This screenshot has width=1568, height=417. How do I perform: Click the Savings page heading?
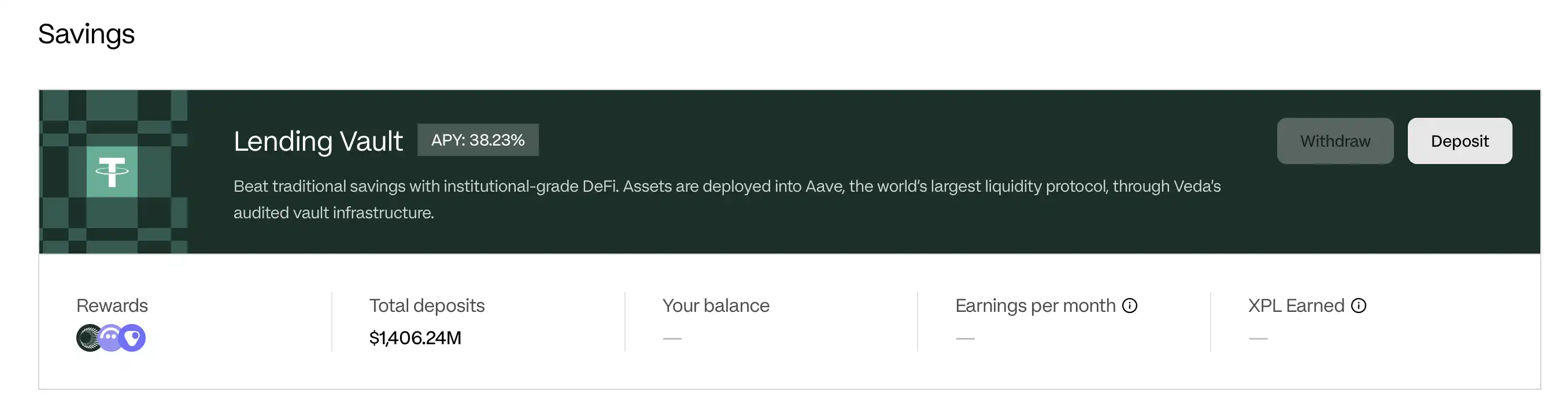86,33
